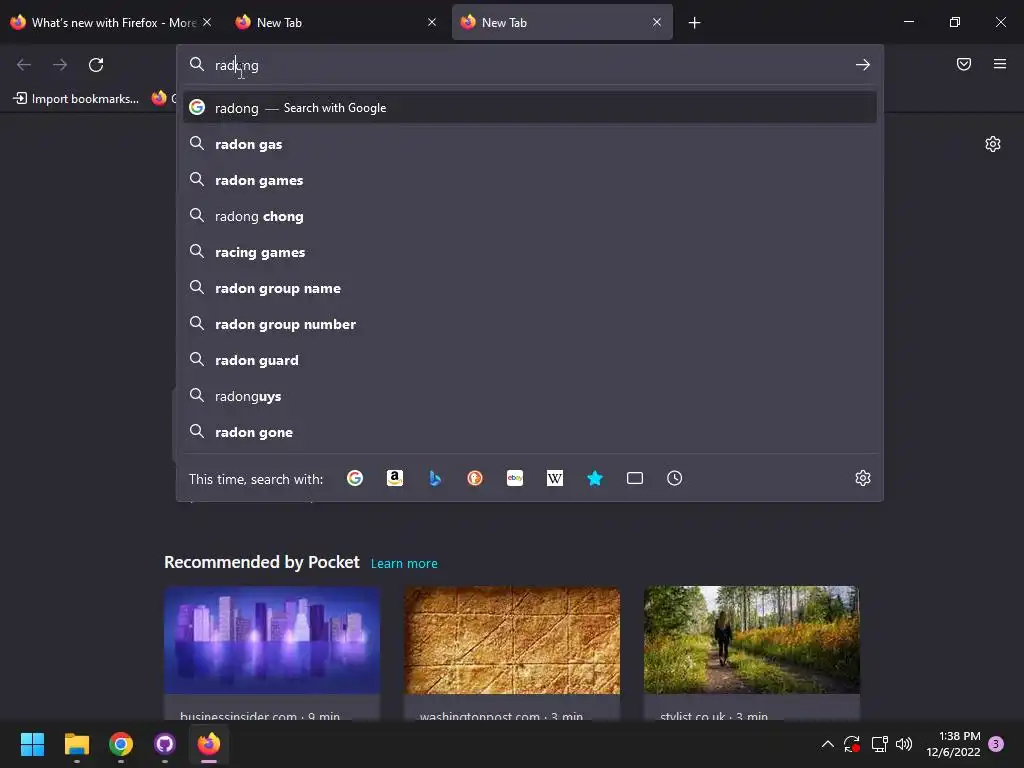Viewport: 1024px width, 768px height.
Task: Open GitHub Desktop from the taskbar
Action: 165,744
